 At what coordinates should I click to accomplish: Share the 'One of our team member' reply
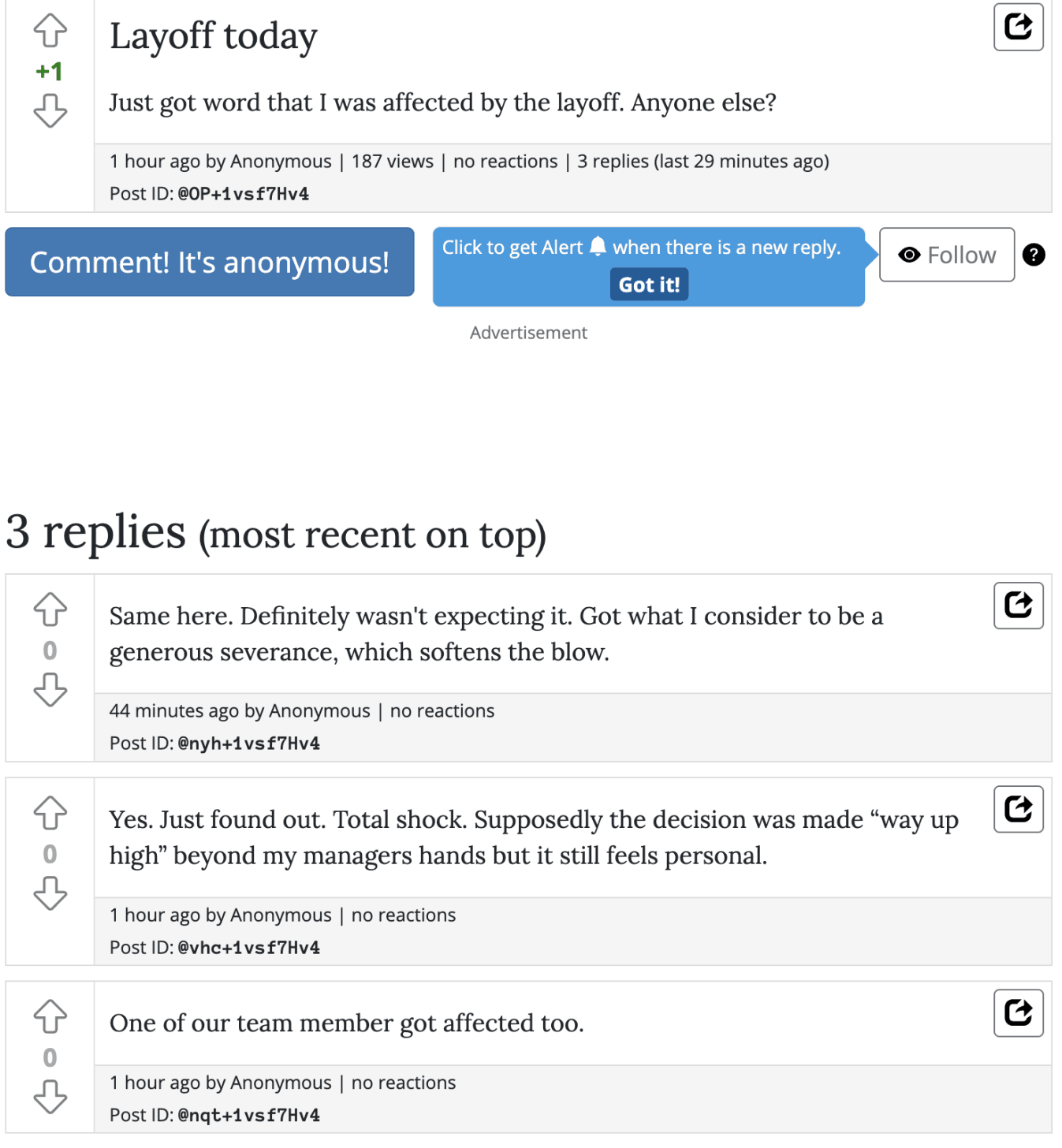tap(1019, 1012)
